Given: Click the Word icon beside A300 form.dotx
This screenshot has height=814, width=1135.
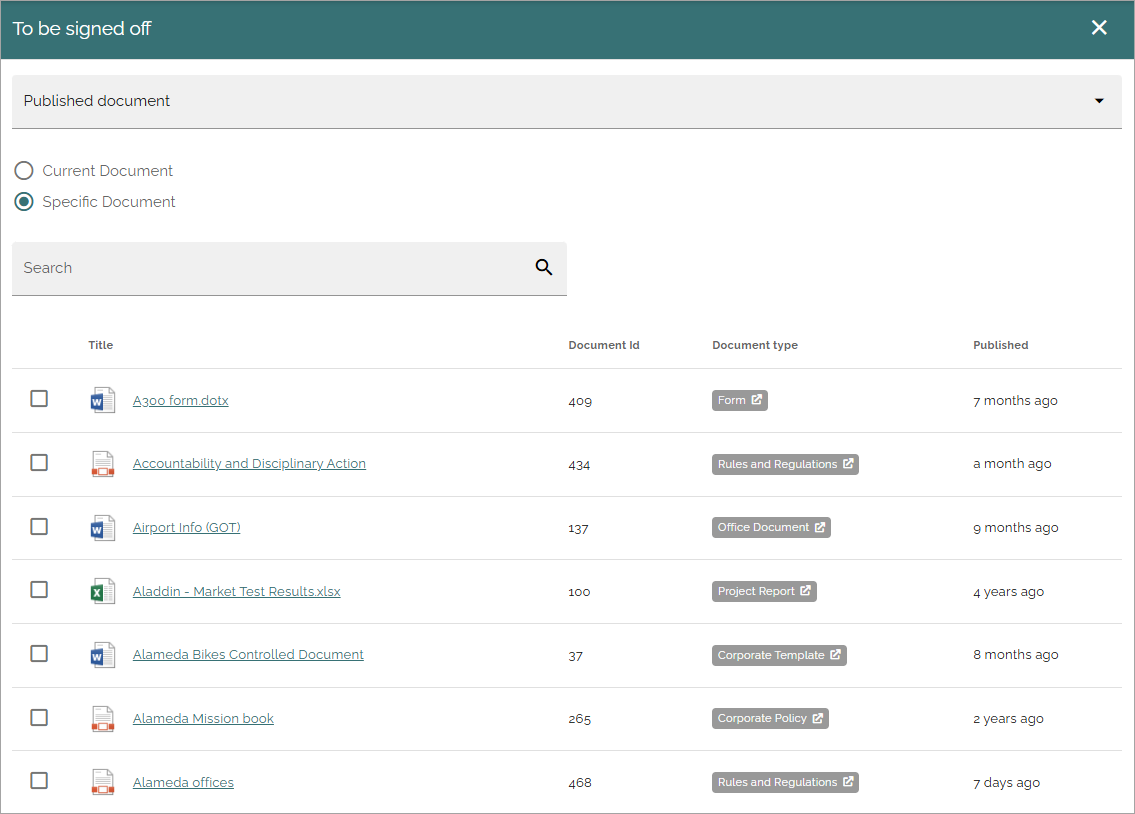Looking at the screenshot, I should (x=103, y=400).
